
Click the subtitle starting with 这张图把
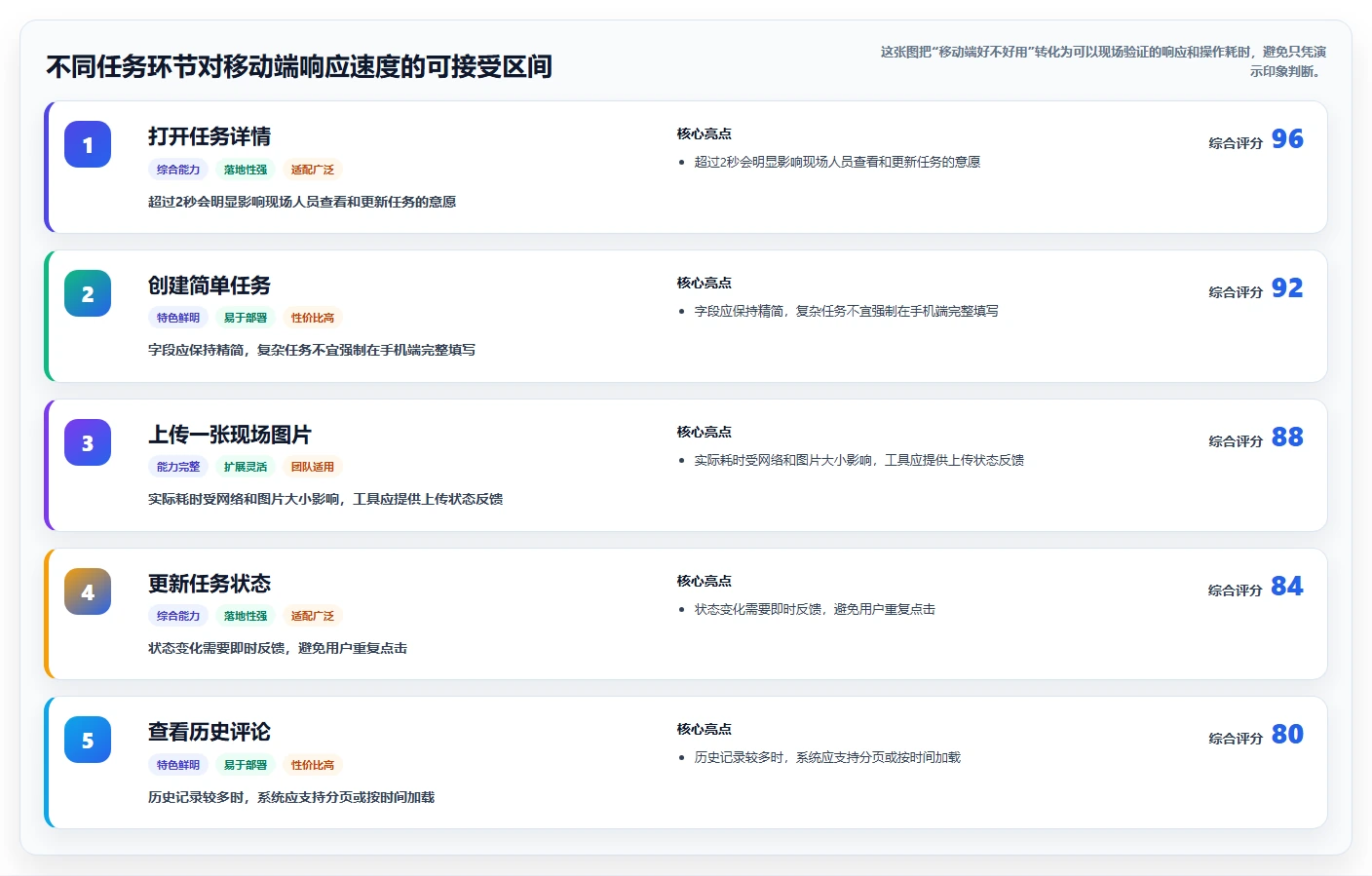tap(1102, 61)
